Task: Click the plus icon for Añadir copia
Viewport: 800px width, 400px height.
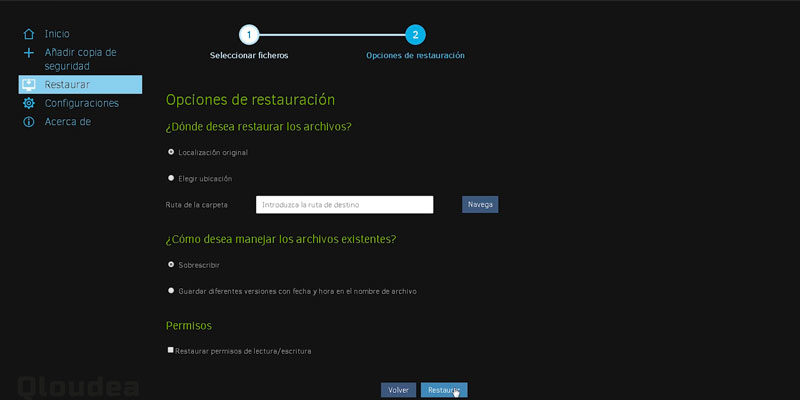Action: [x=29, y=53]
